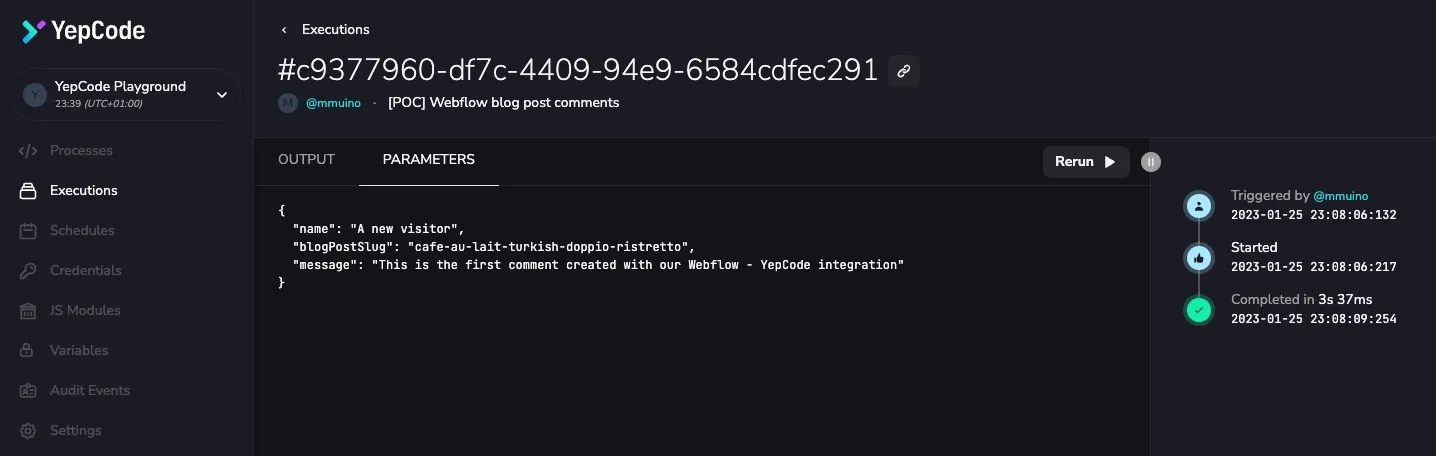
Task: Open the @mmuino link under Triggered by
Action: coord(1340,196)
